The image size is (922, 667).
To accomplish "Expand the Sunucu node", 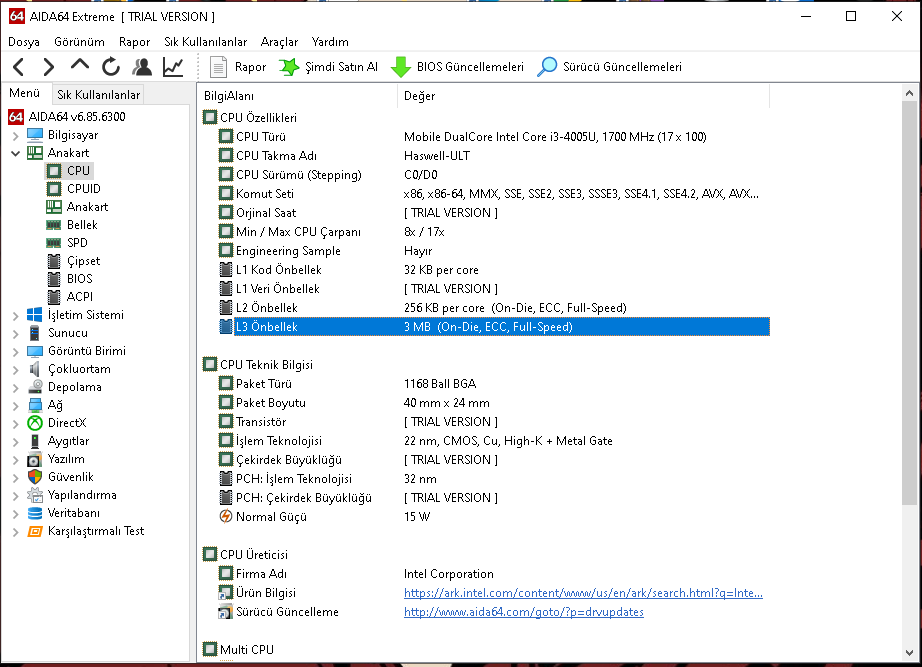I will (x=16, y=334).
